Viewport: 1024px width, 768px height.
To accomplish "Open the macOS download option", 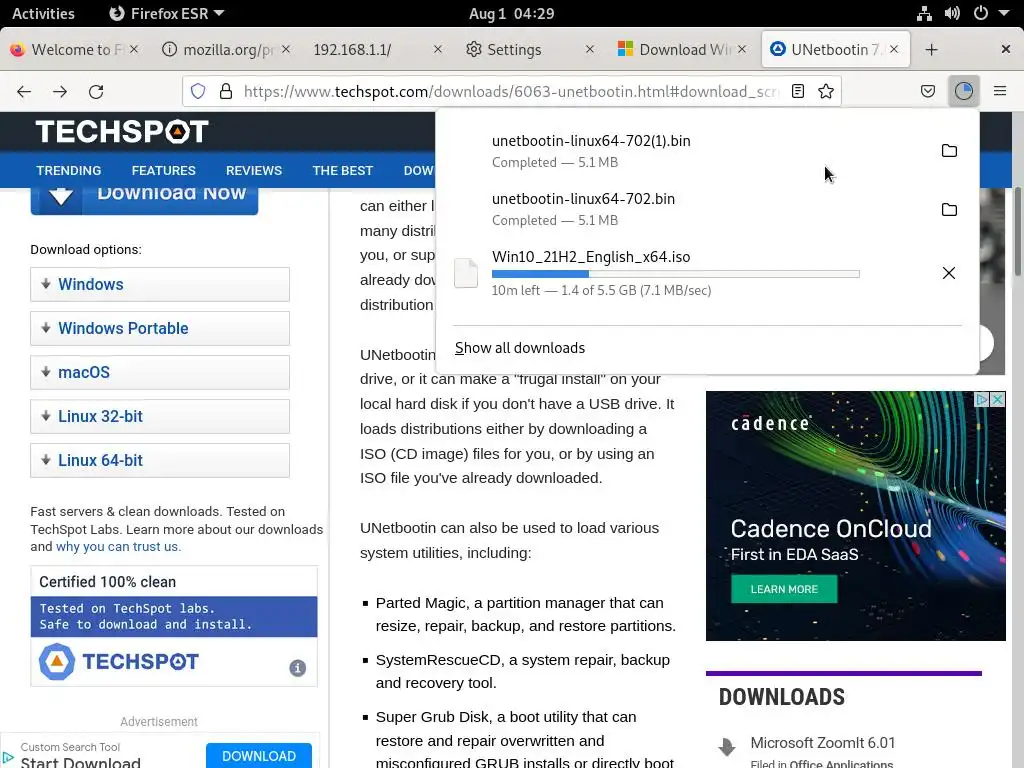I will coord(160,372).
